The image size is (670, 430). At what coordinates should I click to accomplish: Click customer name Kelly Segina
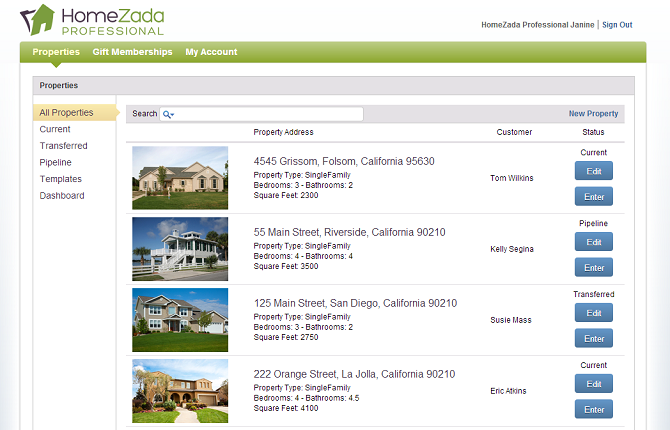pos(511,249)
